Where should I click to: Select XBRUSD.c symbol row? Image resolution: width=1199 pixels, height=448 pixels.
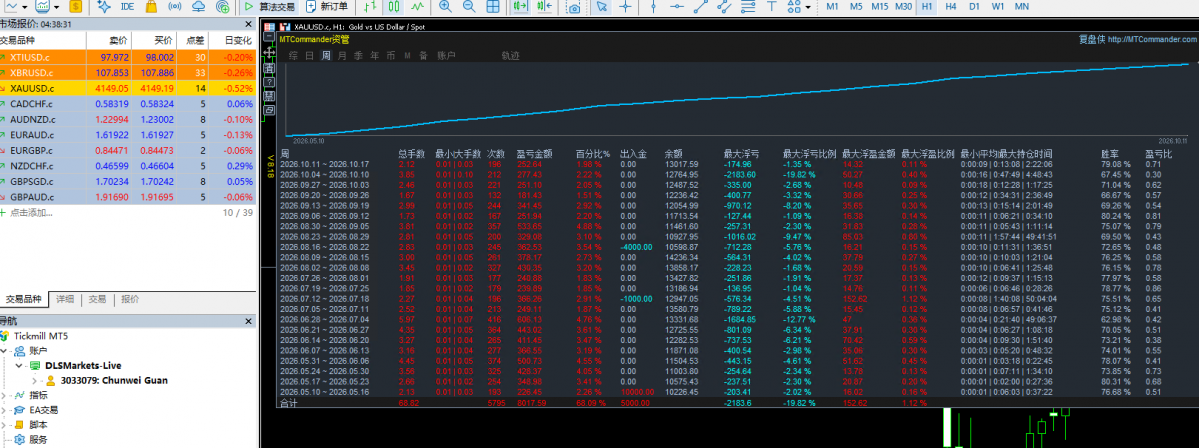[x=126, y=73]
